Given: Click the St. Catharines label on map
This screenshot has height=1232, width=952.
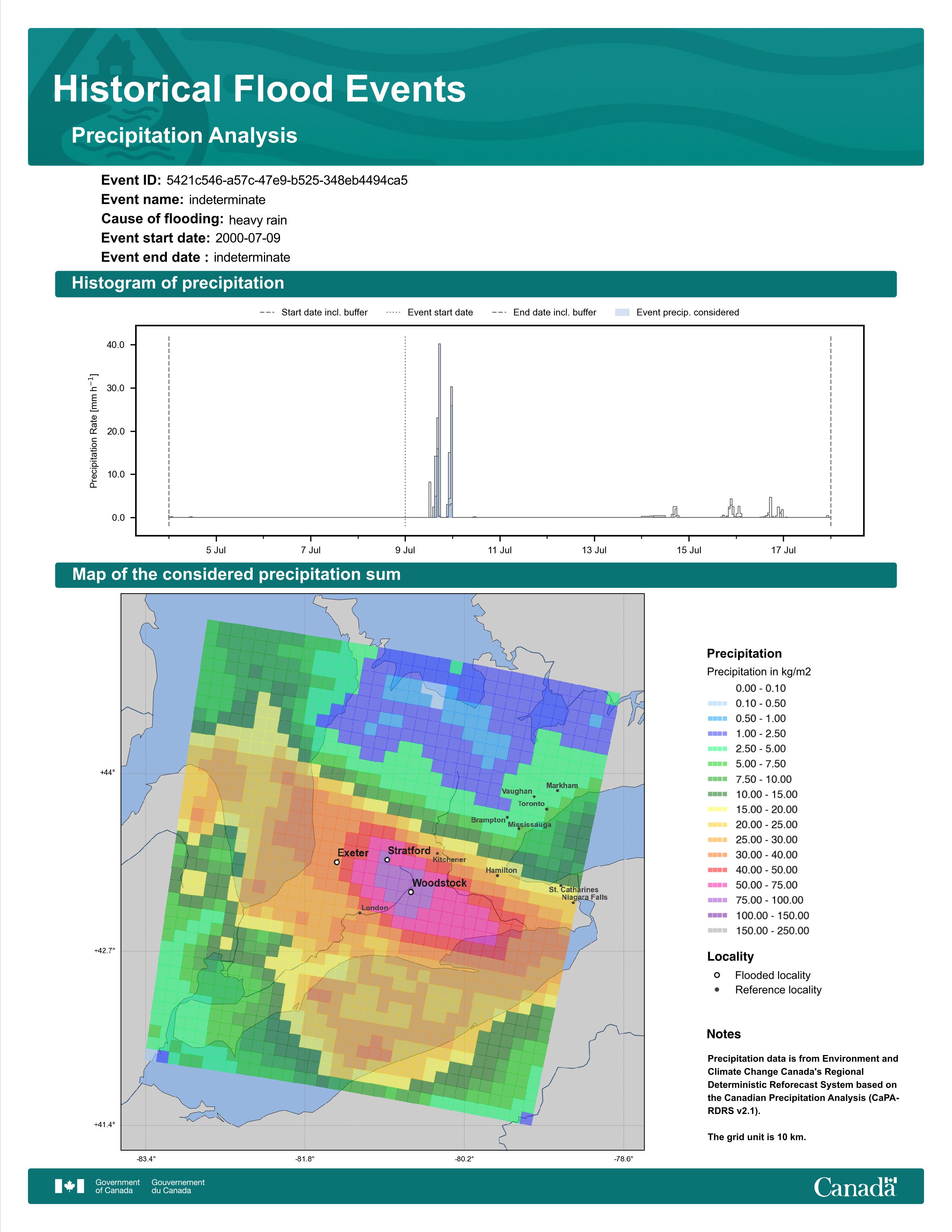Looking at the screenshot, I should click(x=573, y=890).
